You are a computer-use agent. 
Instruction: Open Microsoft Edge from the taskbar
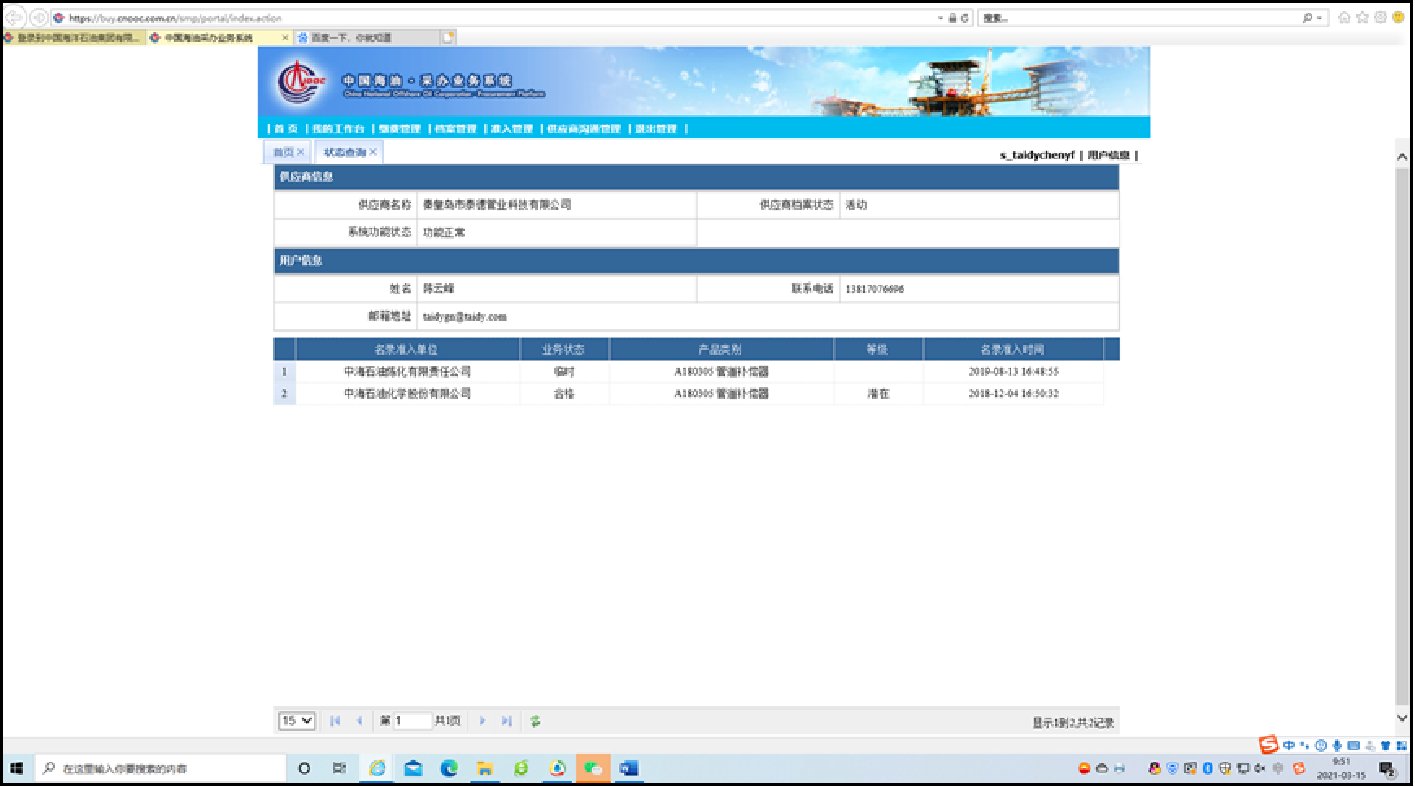[x=449, y=769]
